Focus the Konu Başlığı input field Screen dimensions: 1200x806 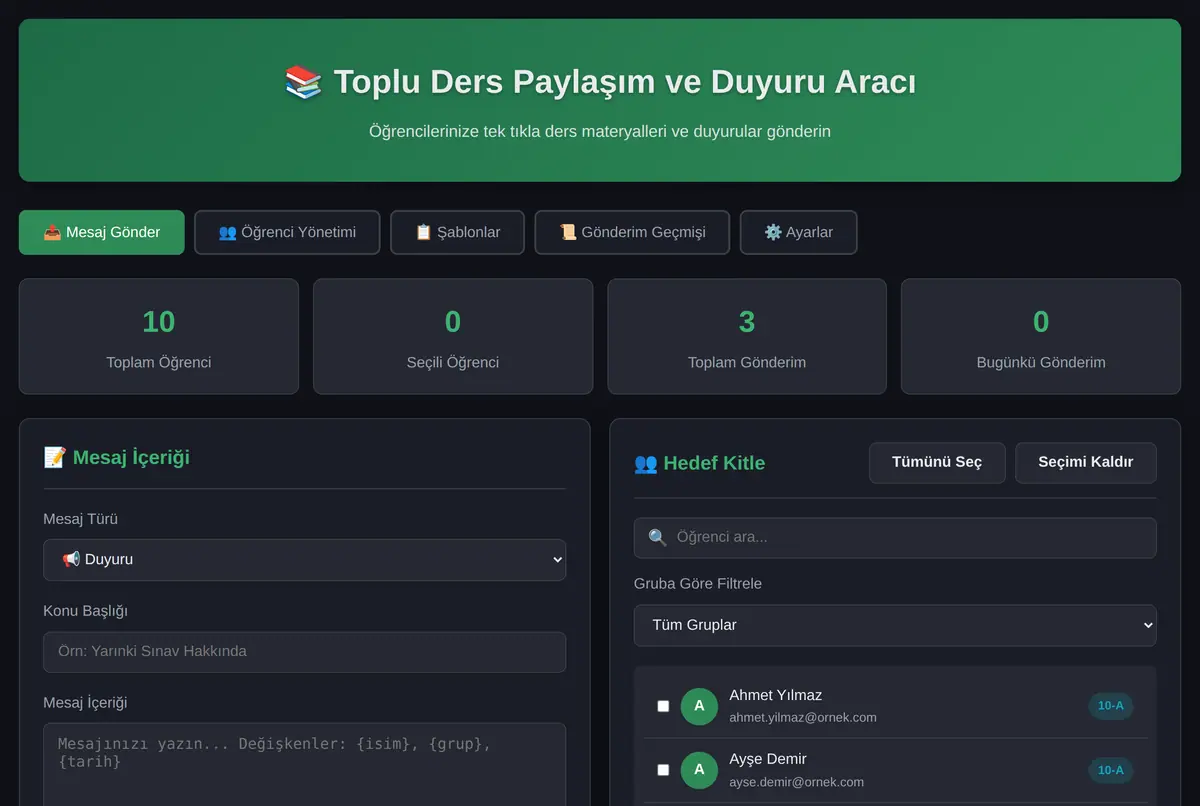[x=304, y=652]
